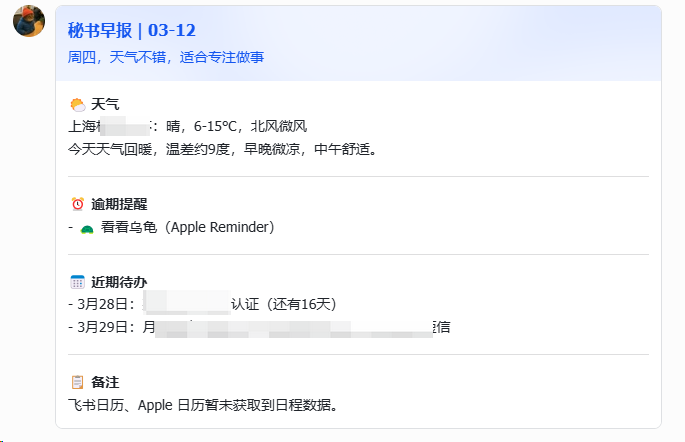Click the sun and cloud weather icon

pyautogui.click(x=77, y=104)
